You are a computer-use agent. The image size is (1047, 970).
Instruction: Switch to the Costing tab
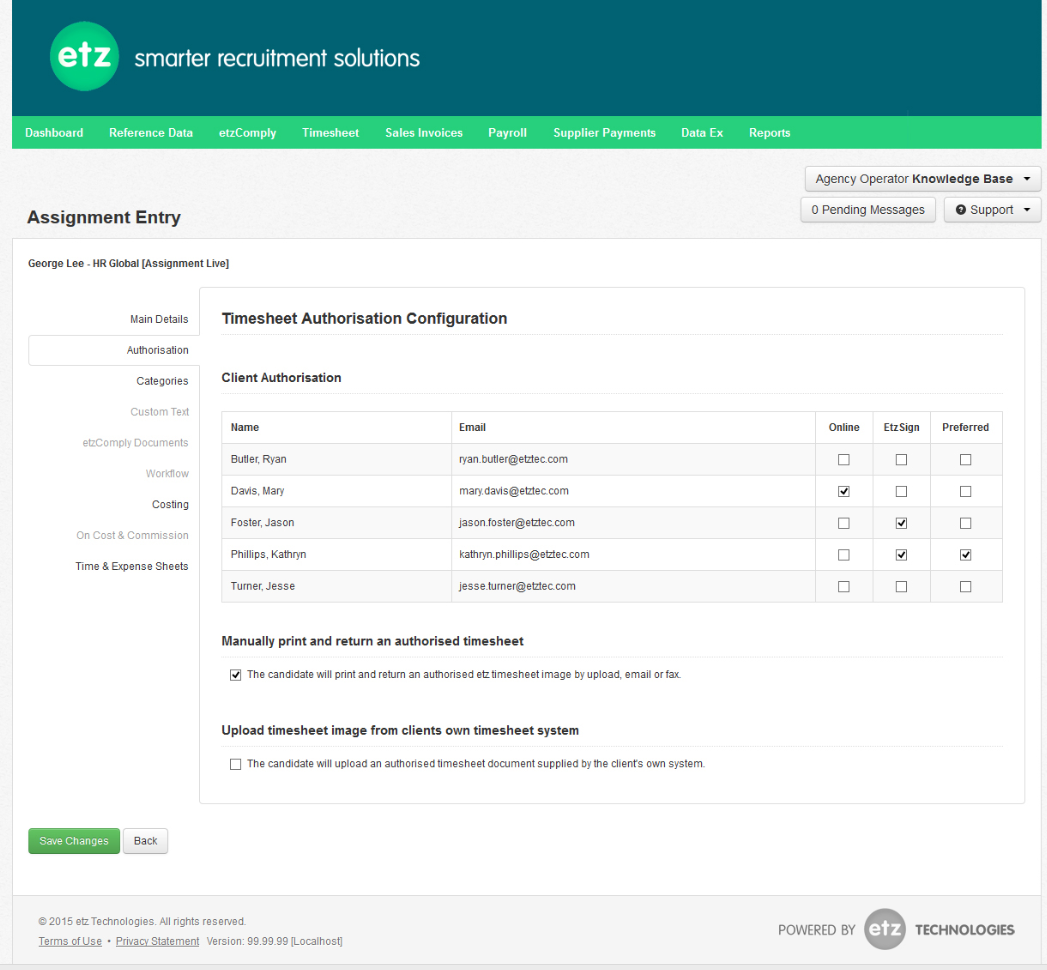click(x=170, y=505)
